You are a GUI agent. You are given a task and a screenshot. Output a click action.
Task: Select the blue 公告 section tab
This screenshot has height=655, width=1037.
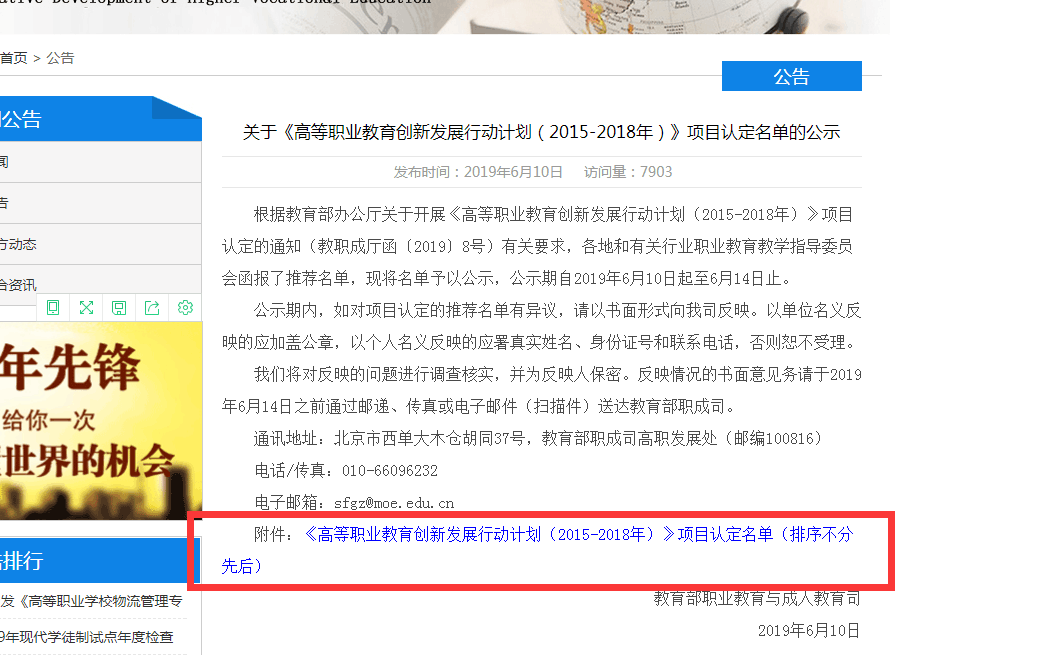tap(791, 77)
